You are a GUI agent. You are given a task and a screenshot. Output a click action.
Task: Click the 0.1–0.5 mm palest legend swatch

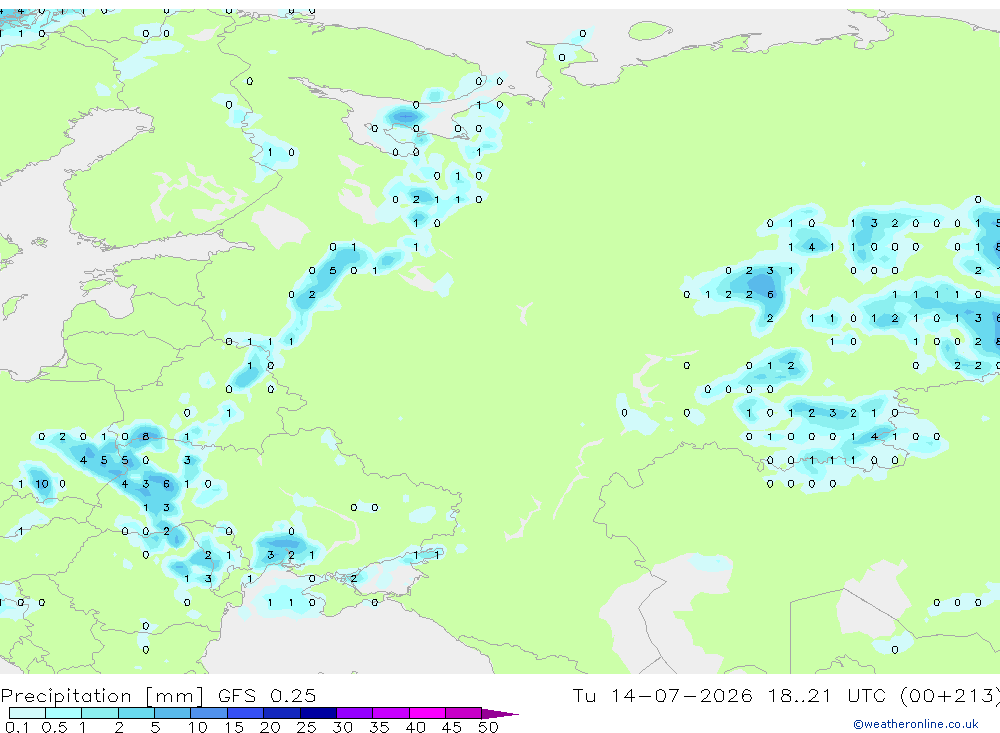click(27, 713)
